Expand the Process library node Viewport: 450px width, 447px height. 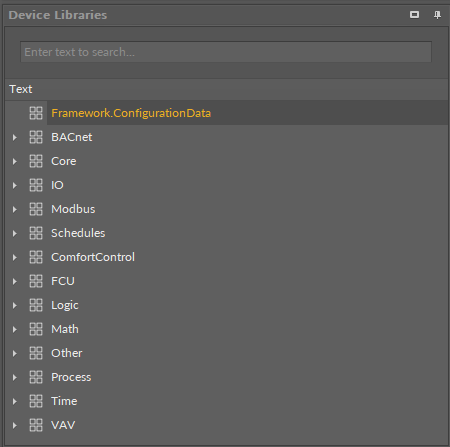[x=15, y=377]
